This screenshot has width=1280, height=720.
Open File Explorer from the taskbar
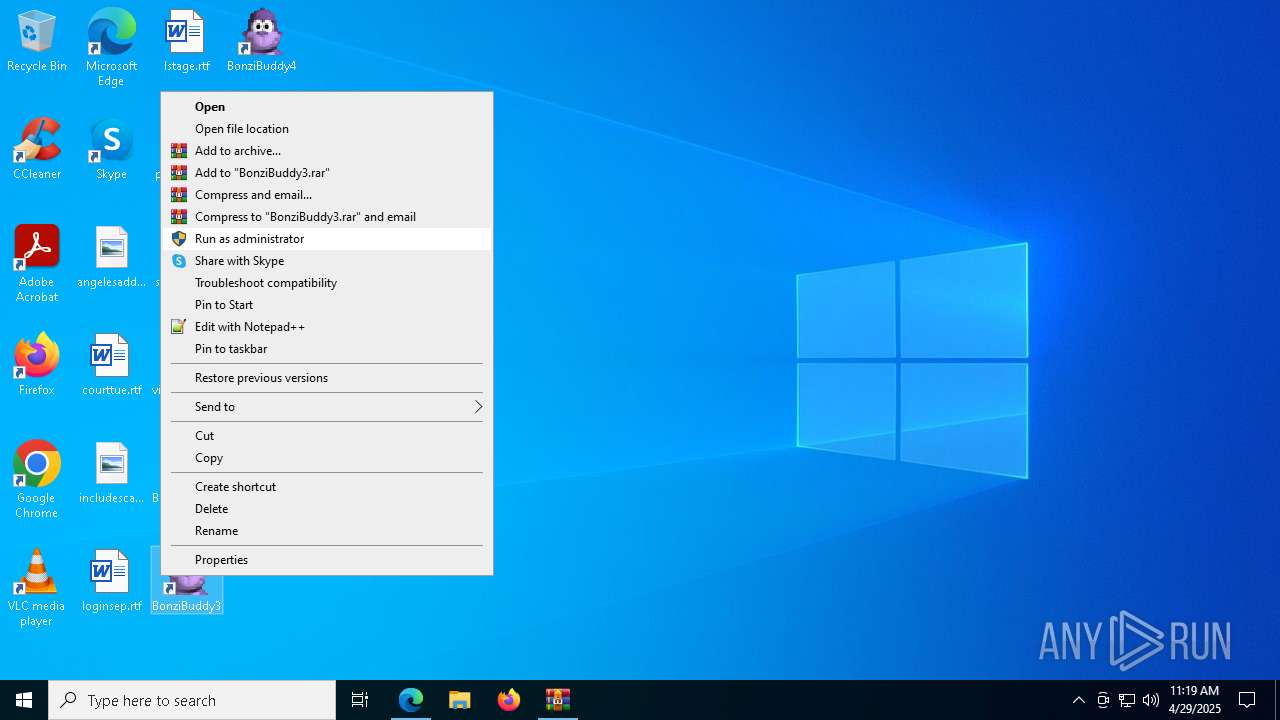pos(460,700)
